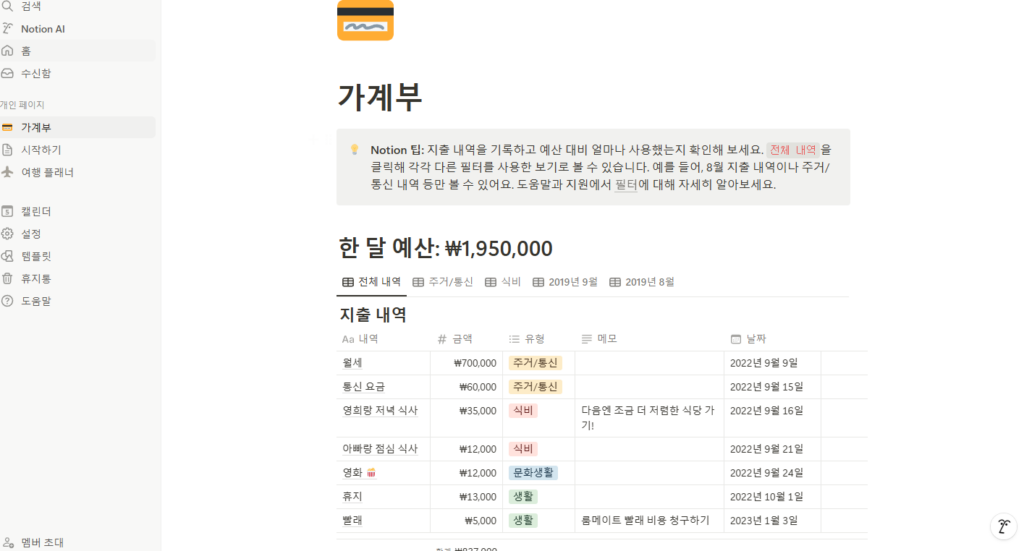
Task: Open the 빨래 row entry
Action: point(353,520)
